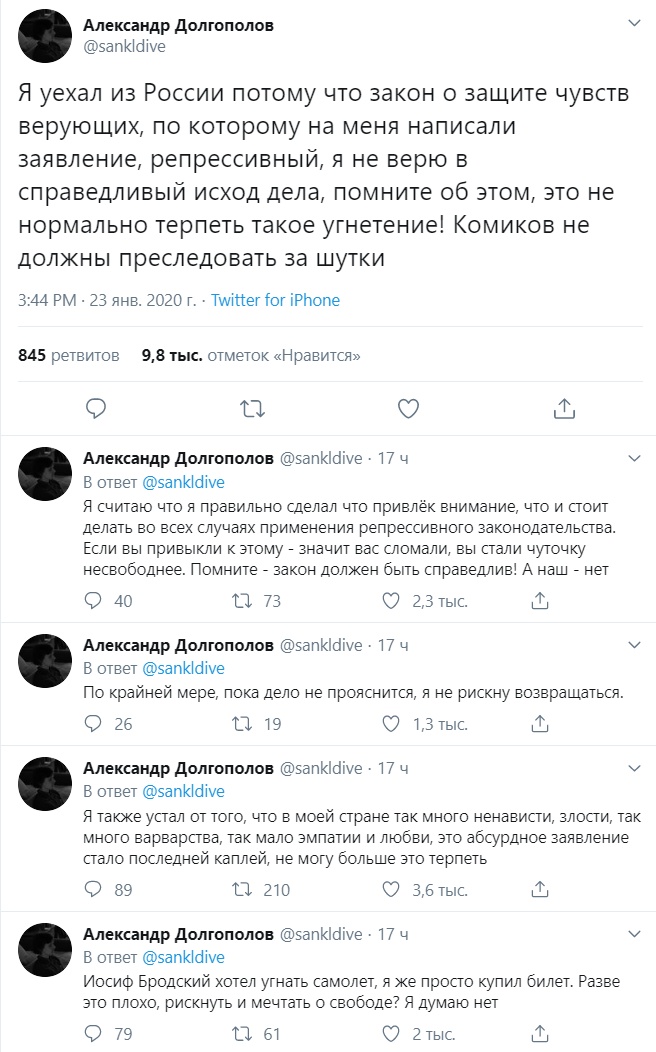Share the reply about Иосиф Бродский

541,1034
